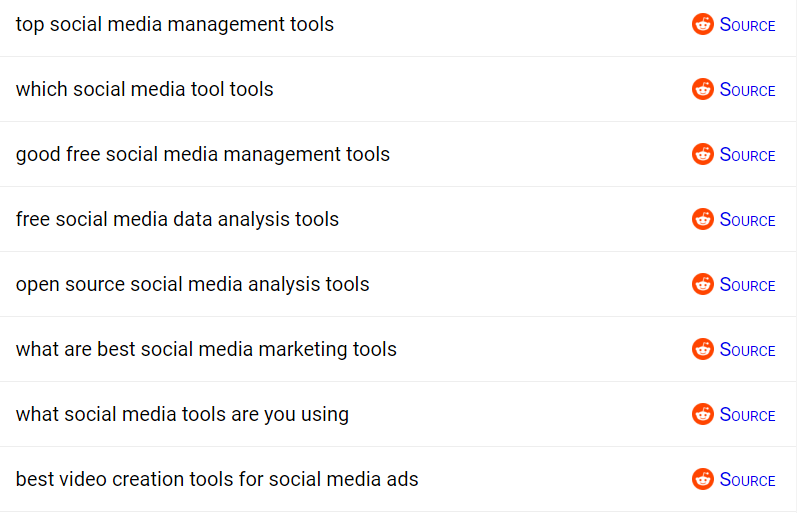Image resolution: width=797 pixels, height=513 pixels.
Task: Click Reddit icon next to 'which social media tool tools'
Action: [703, 89]
